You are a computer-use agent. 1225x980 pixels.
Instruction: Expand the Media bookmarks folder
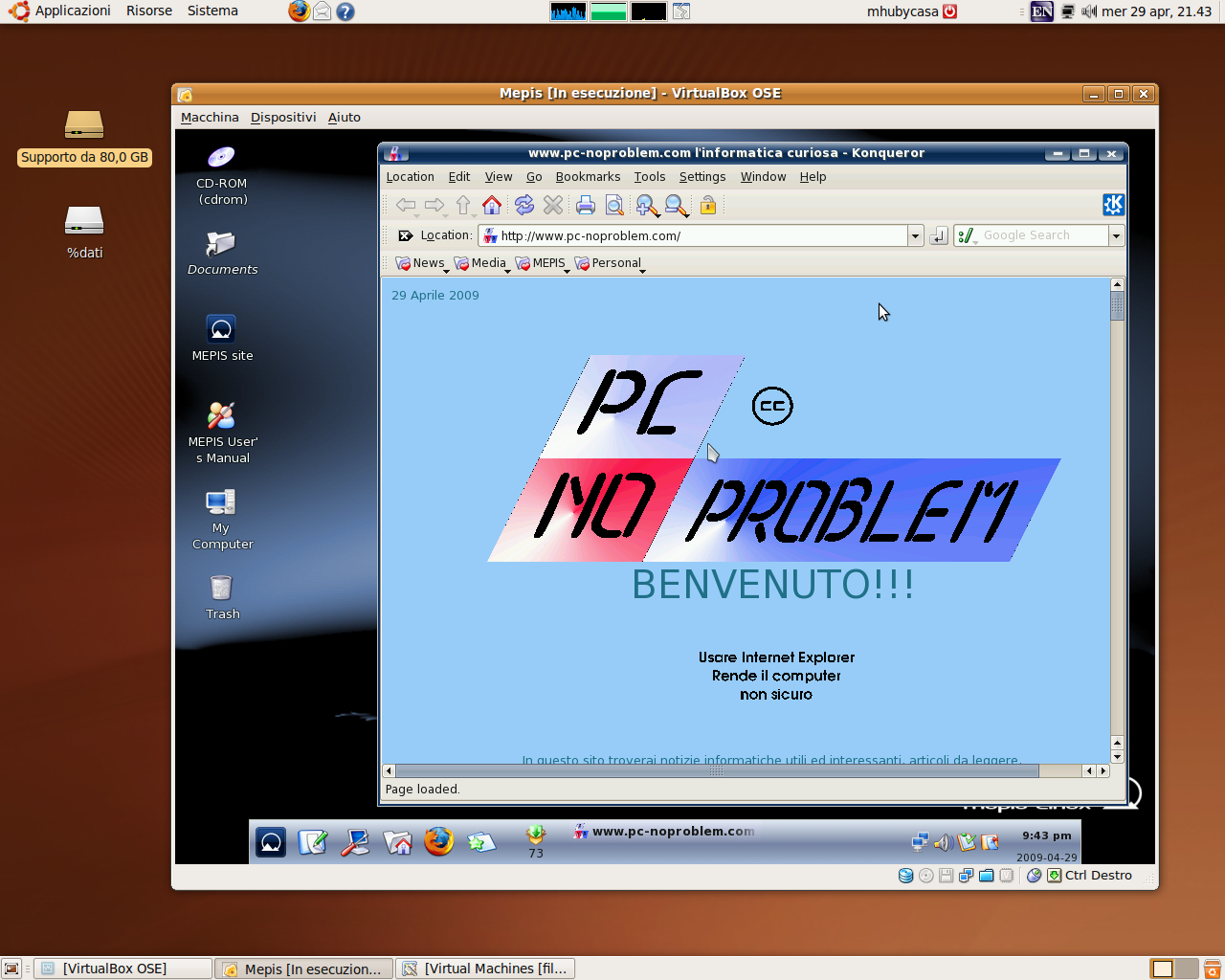click(x=481, y=263)
